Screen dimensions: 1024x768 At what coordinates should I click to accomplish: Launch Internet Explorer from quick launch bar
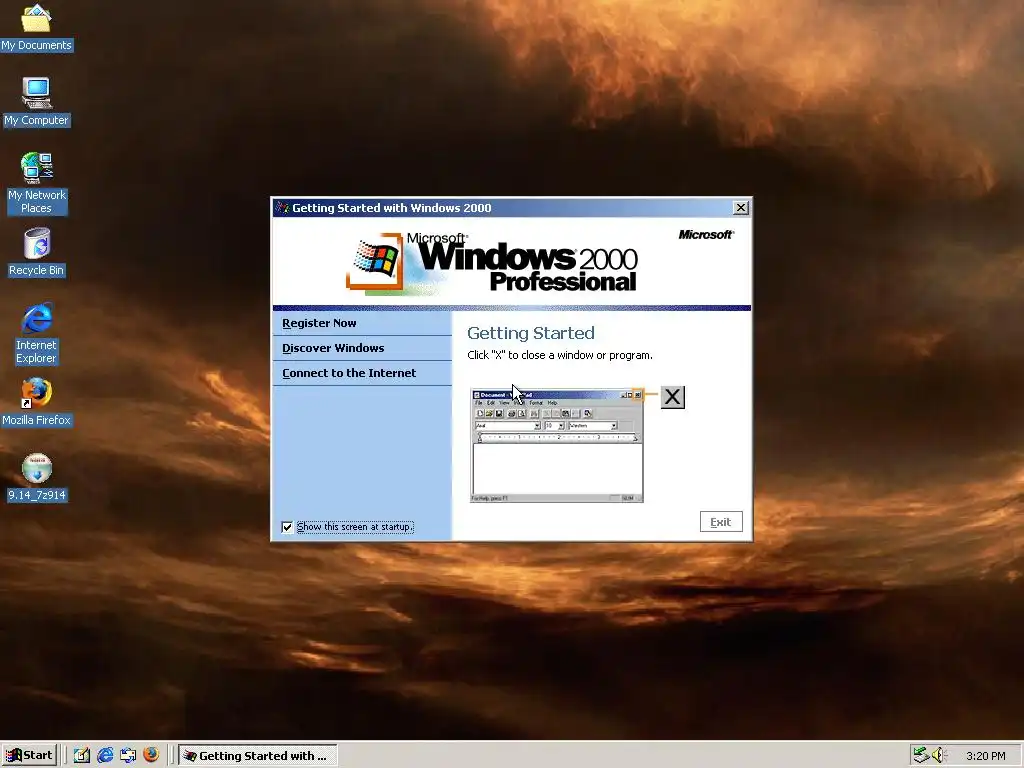(x=105, y=755)
